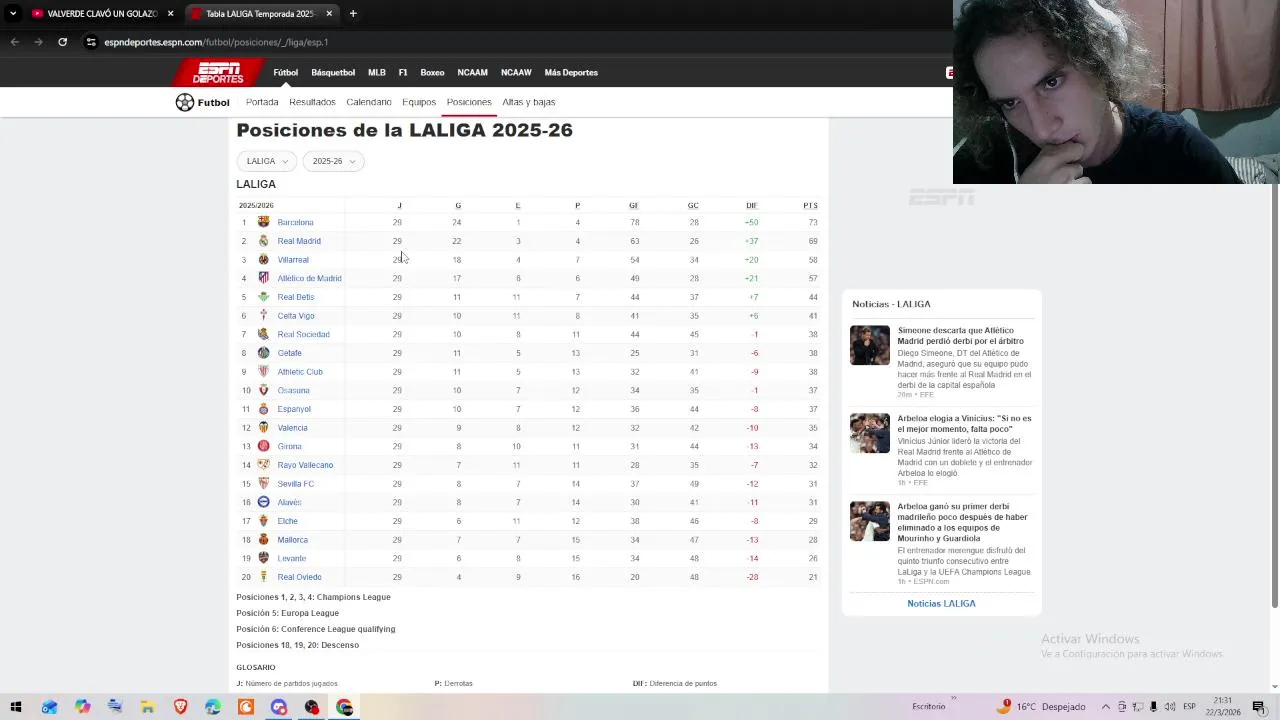Image resolution: width=1280 pixels, height=720 pixels.
Task: Click the Alavés team crest
Action: [264, 502]
